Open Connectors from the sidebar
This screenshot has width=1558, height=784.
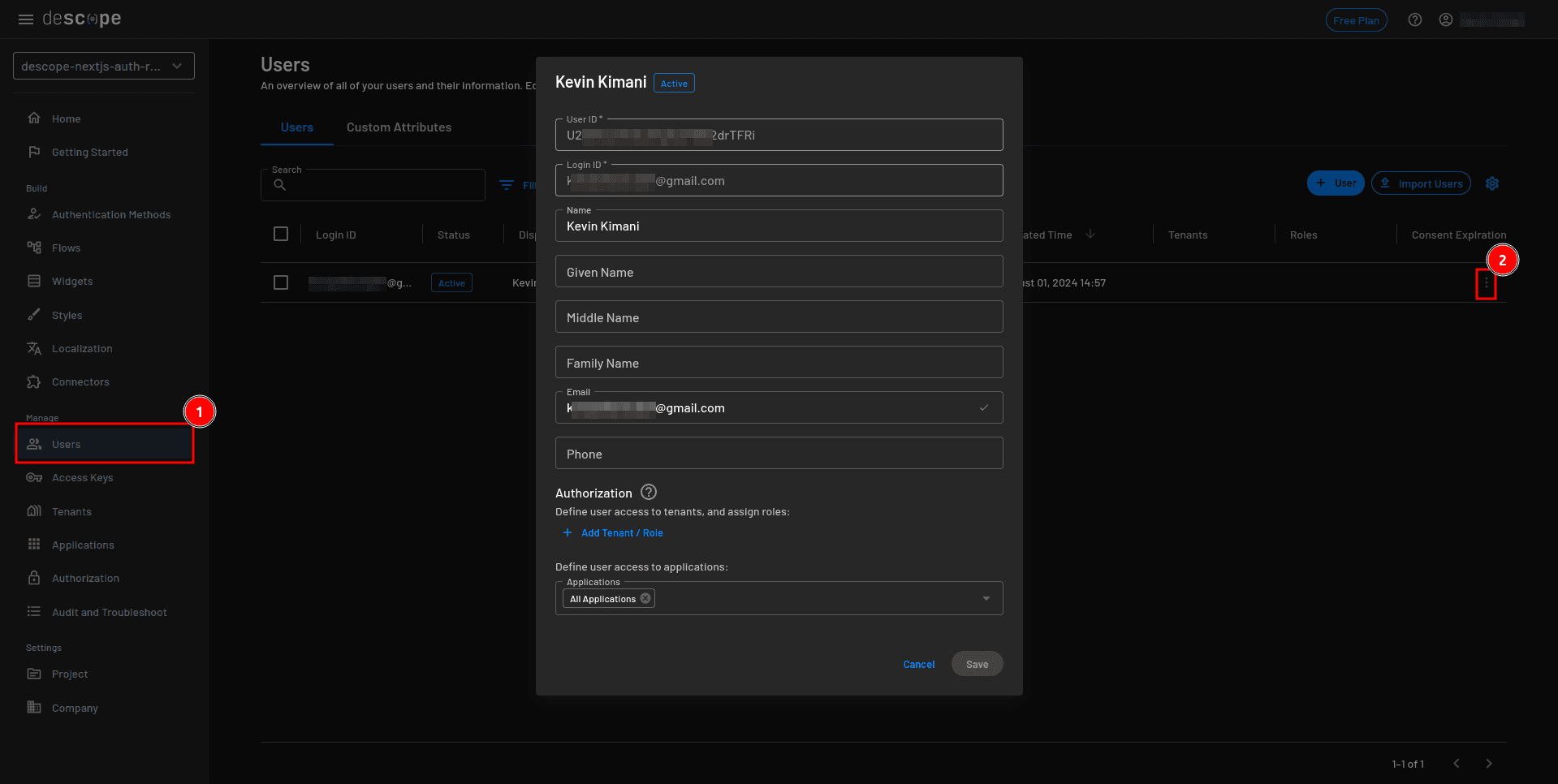click(80, 381)
